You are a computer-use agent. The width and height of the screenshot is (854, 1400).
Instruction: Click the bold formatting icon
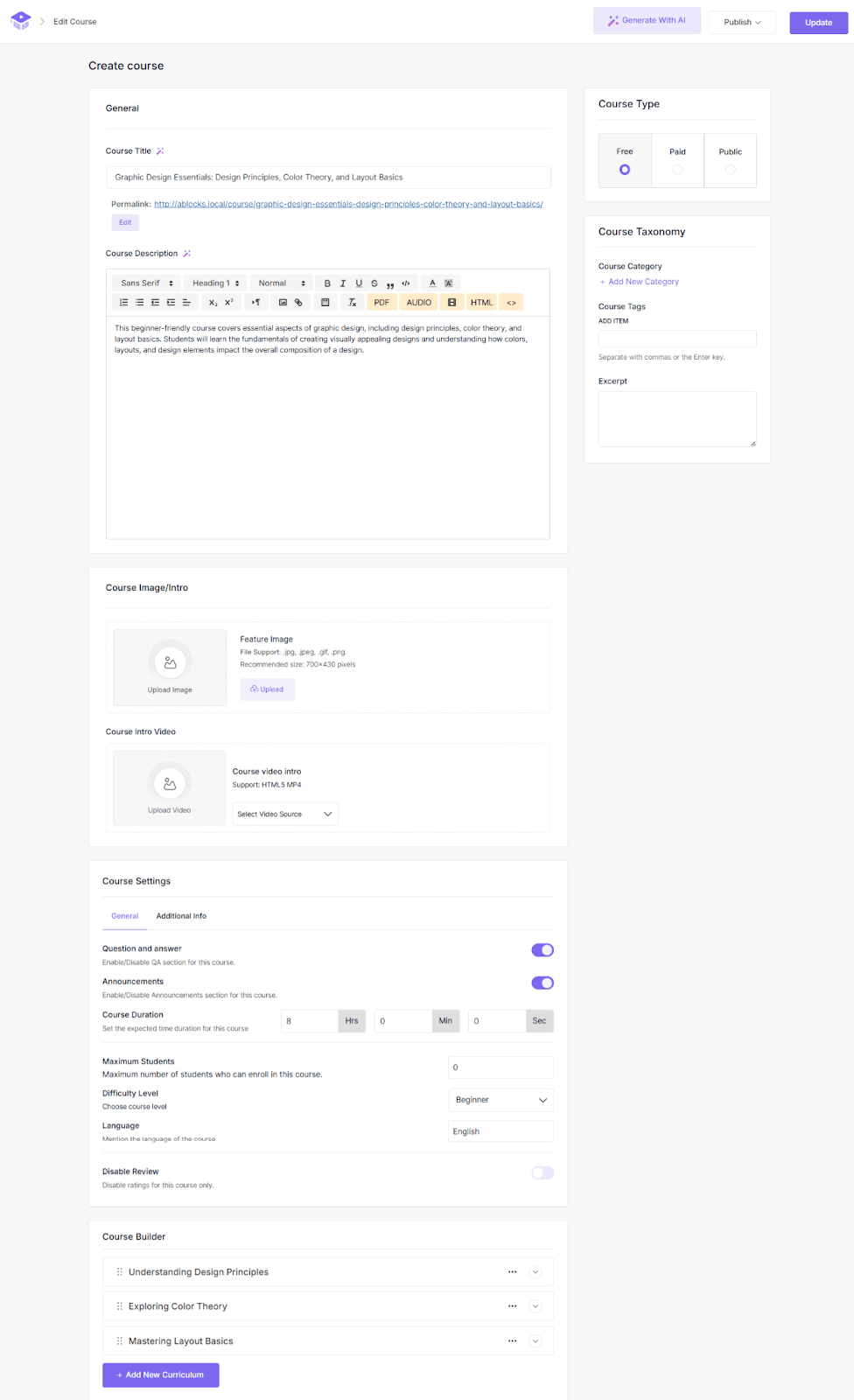[x=327, y=283]
